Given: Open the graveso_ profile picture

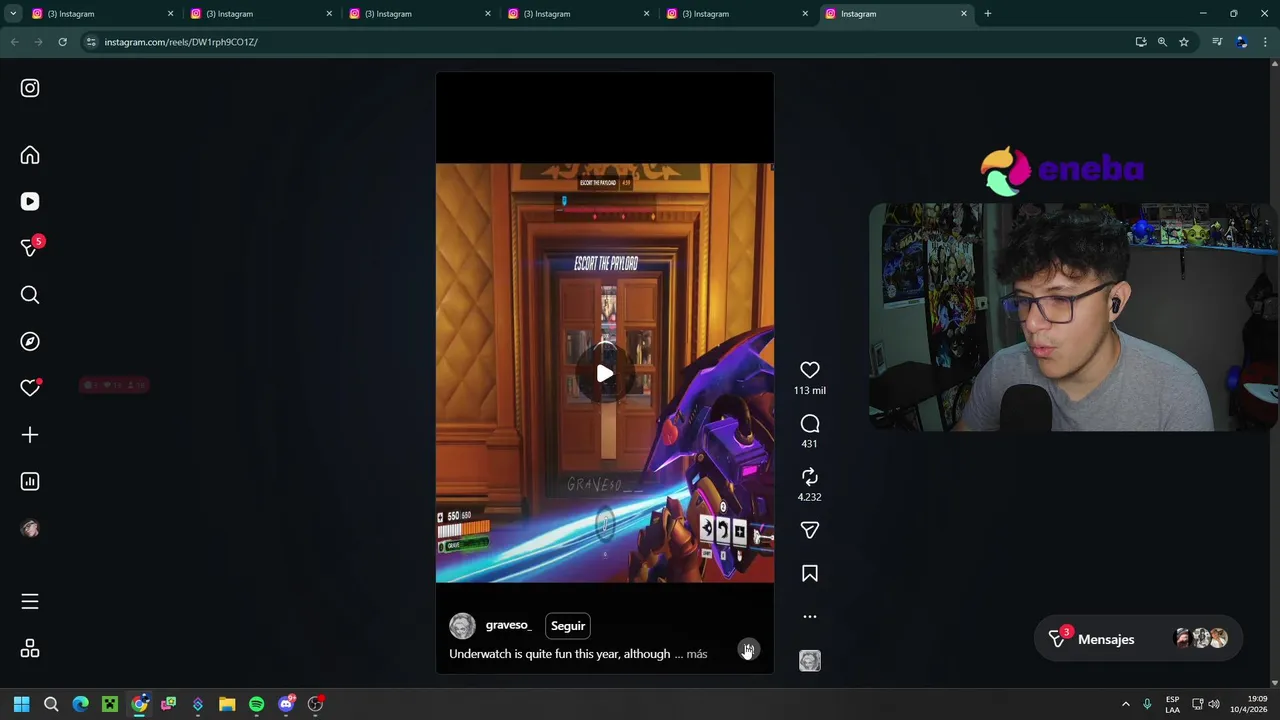Looking at the screenshot, I should (462, 626).
